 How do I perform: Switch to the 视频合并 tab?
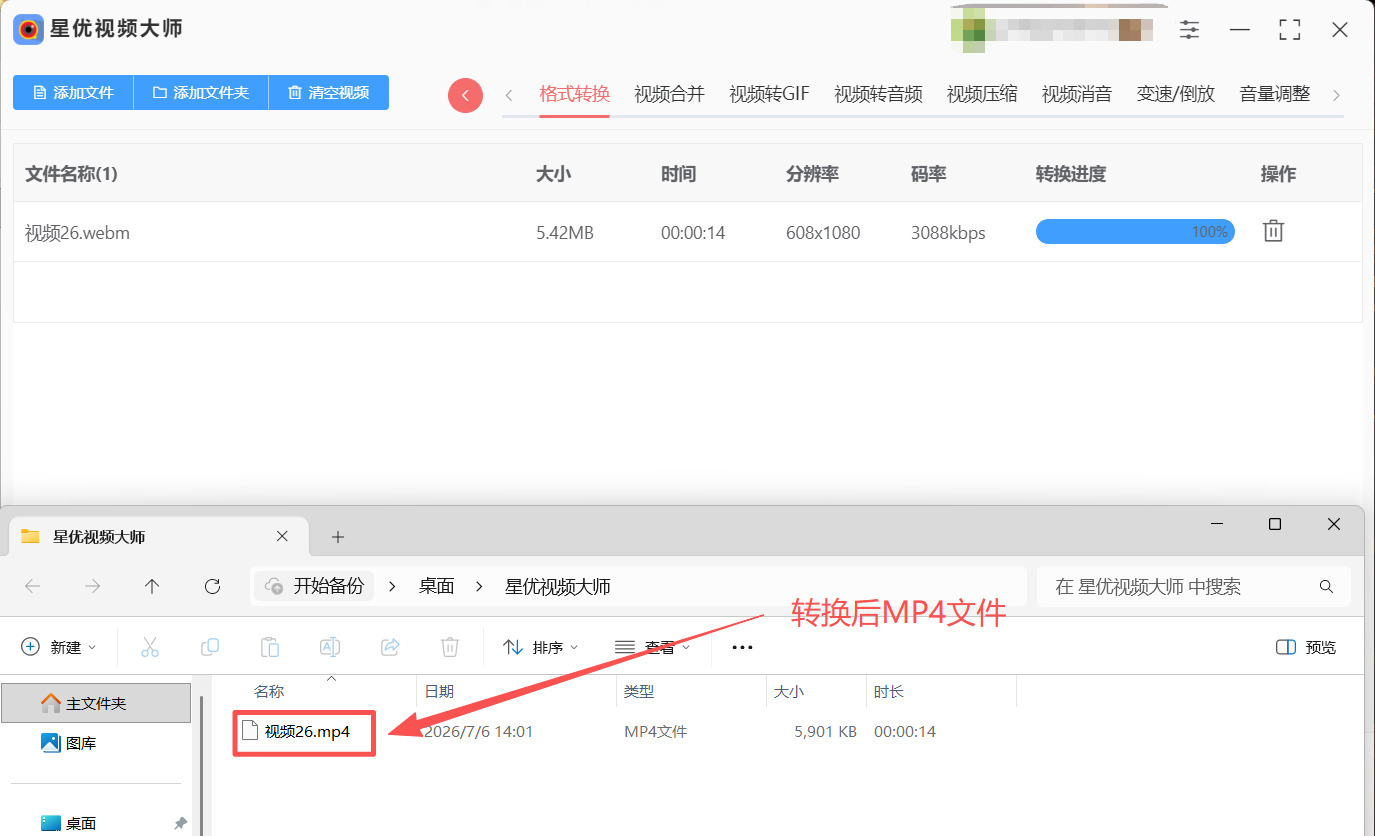[669, 95]
